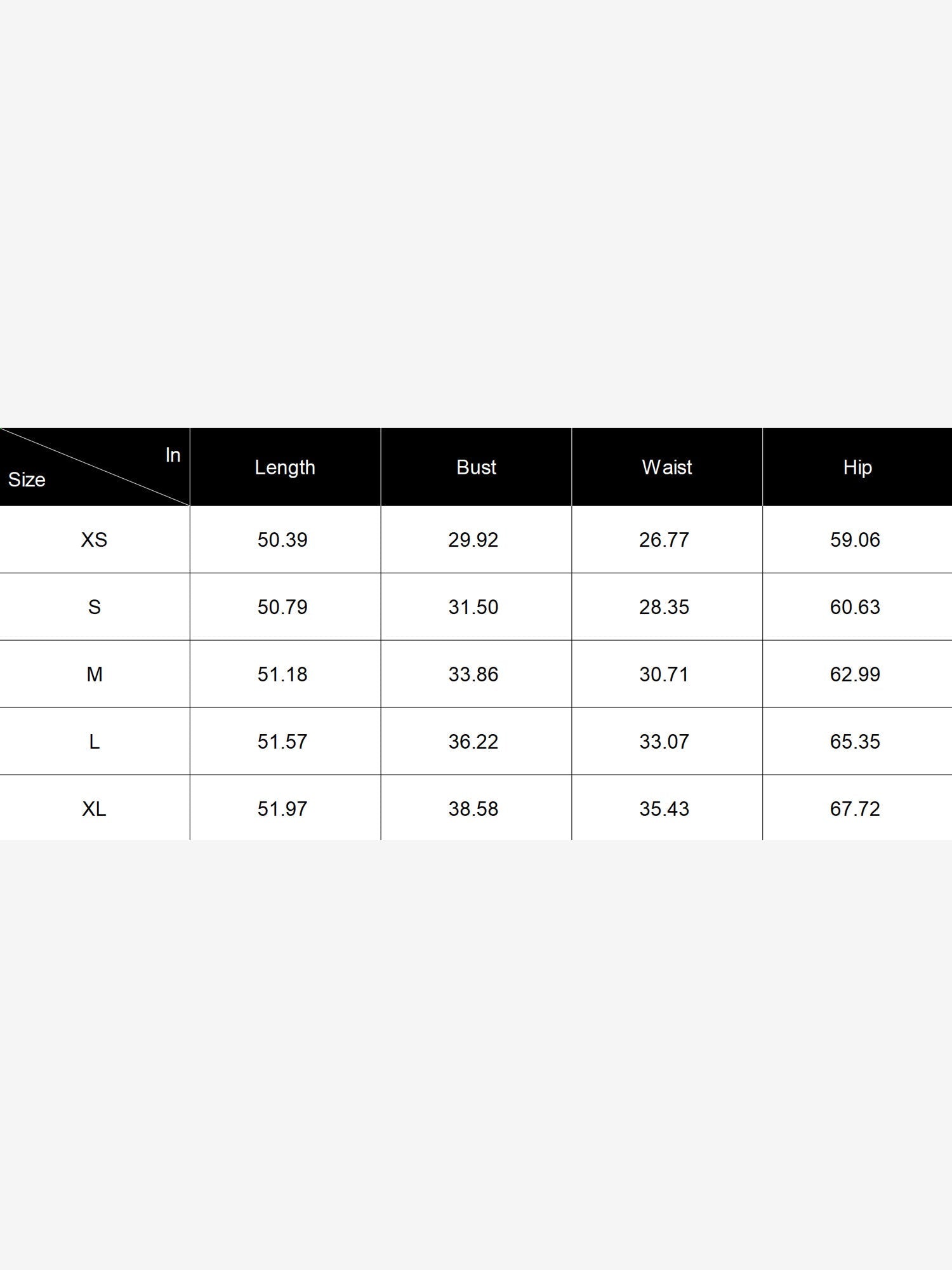This screenshot has width=952, height=1270.
Task: Select the S size row label
Action: (94, 607)
